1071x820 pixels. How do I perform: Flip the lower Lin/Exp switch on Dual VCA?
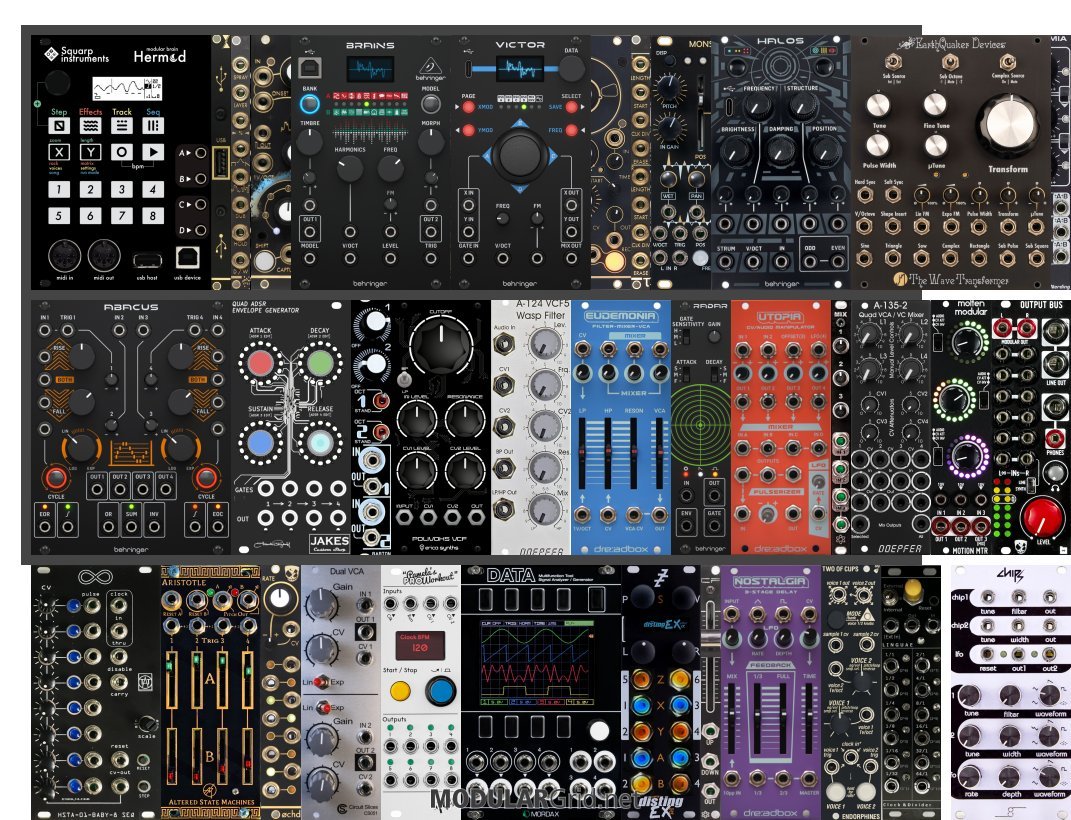[323, 707]
